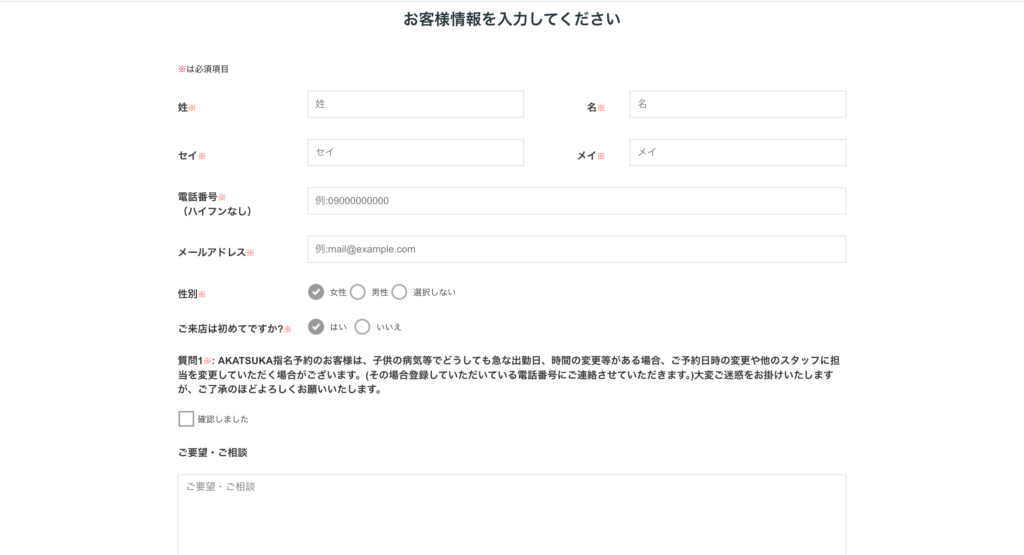Focus the セイ katakana input box

(415, 152)
